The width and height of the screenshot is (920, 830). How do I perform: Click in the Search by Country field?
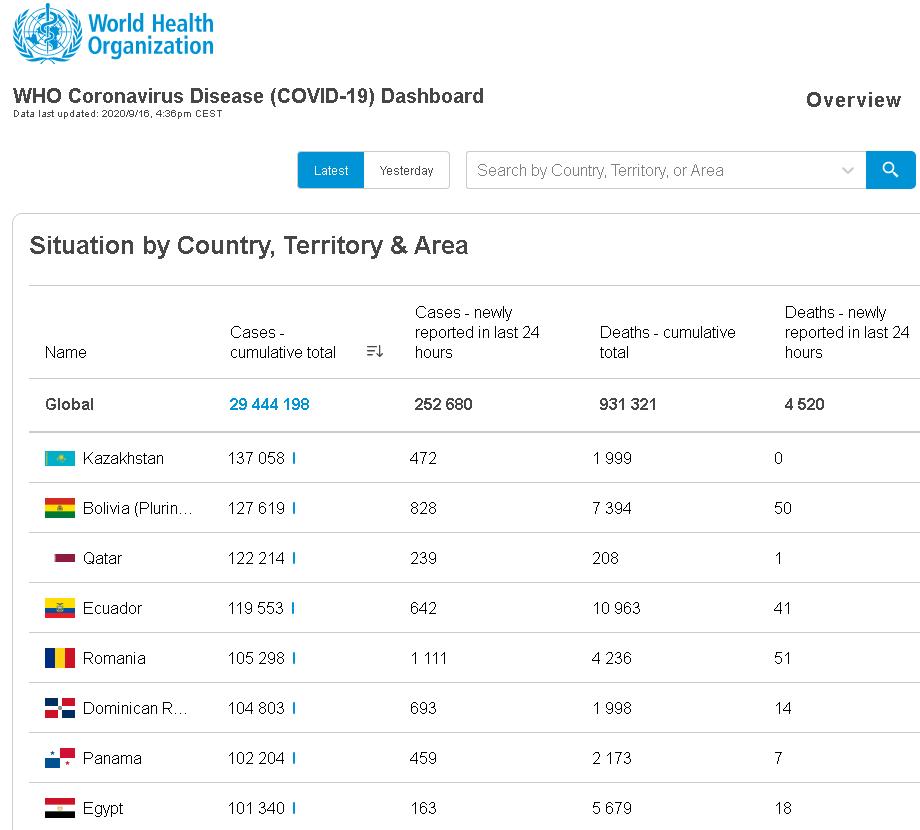[x=650, y=170]
